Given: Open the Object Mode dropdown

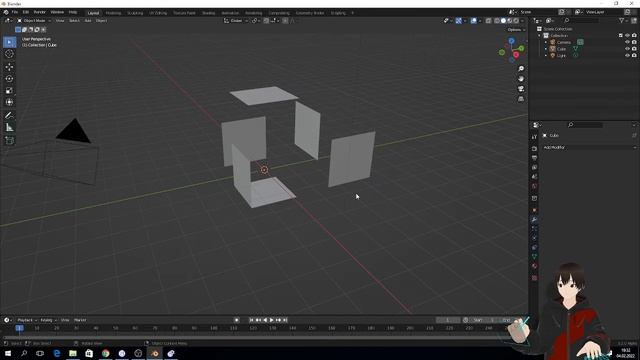Looking at the screenshot, I should click(x=34, y=21).
